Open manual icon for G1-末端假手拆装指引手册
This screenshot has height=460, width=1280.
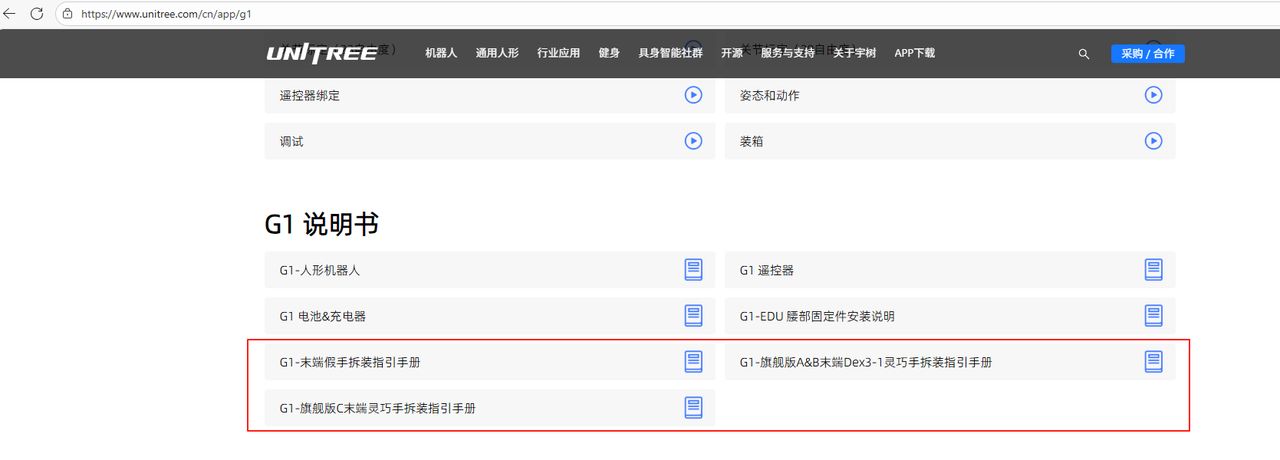click(x=693, y=362)
